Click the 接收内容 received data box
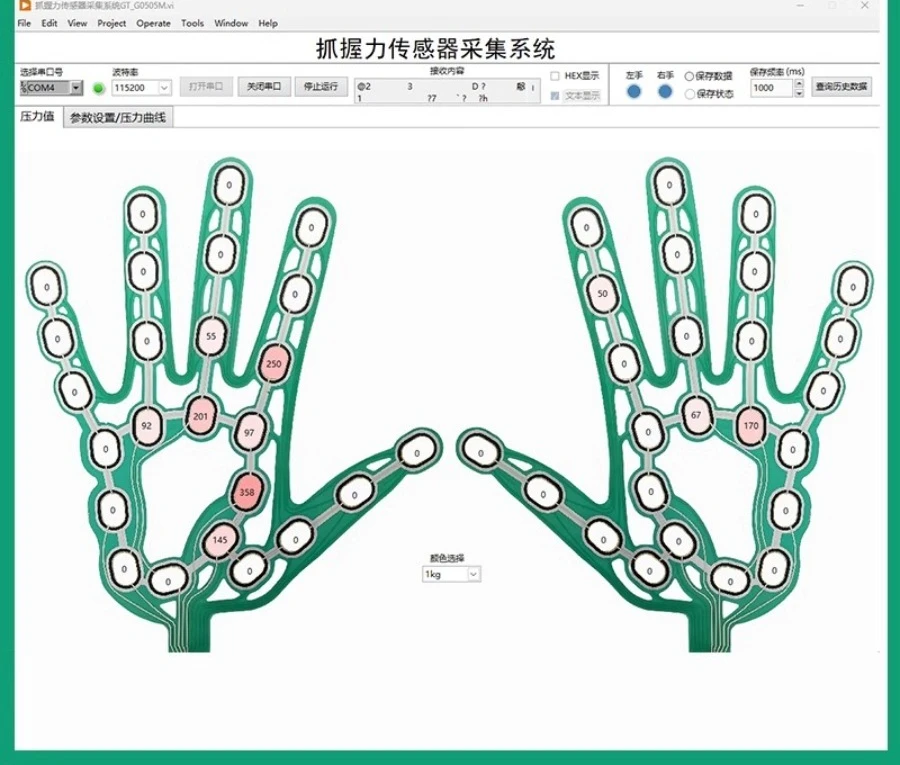The image size is (900, 765). point(447,91)
